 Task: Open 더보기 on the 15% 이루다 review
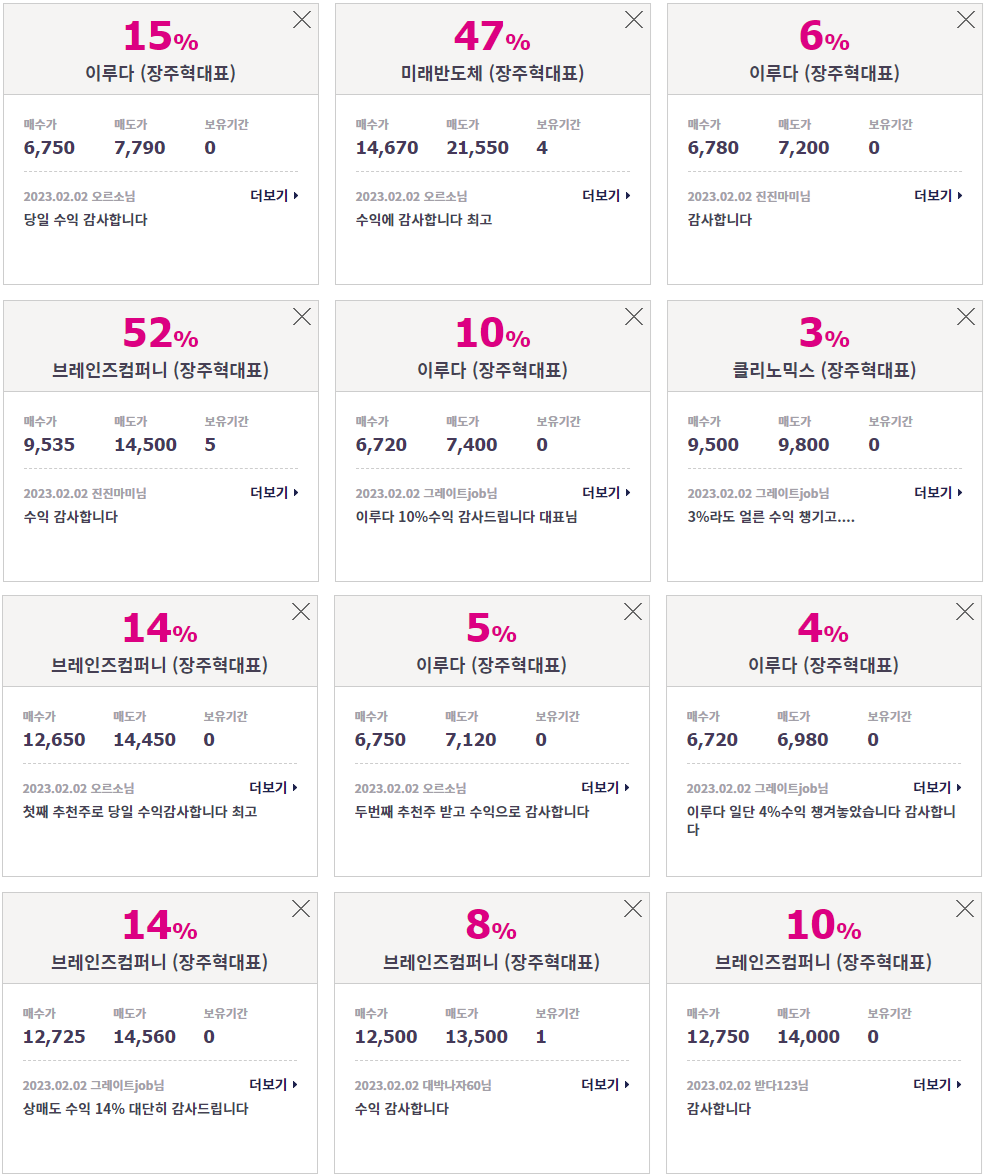274,196
